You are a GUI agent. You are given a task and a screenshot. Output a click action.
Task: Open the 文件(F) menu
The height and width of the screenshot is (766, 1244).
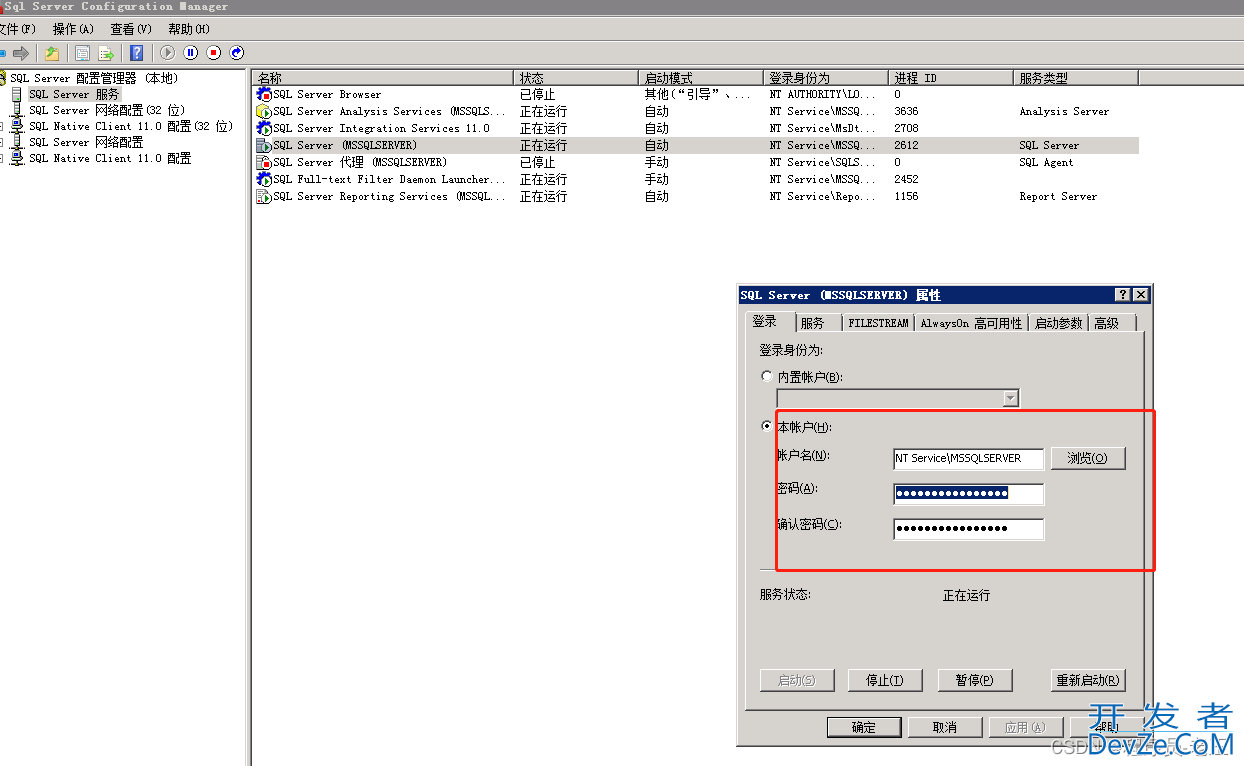16,29
